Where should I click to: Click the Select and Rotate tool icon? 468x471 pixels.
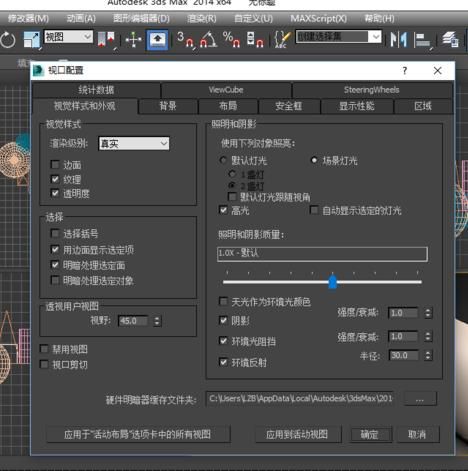click(x=8, y=40)
